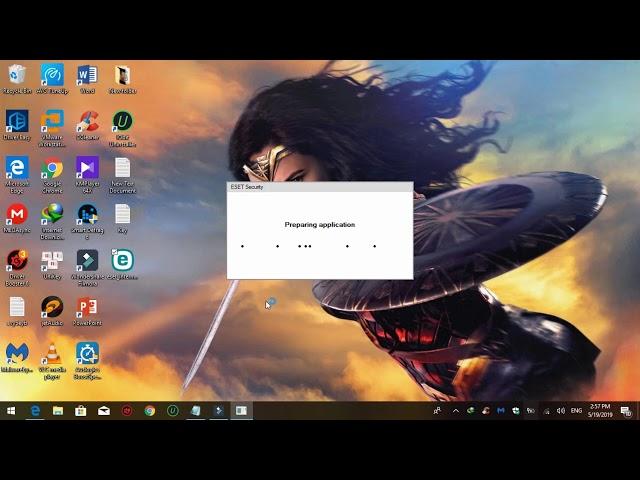
Task: Open the Mail app on the taskbar
Action: click(104, 411)
